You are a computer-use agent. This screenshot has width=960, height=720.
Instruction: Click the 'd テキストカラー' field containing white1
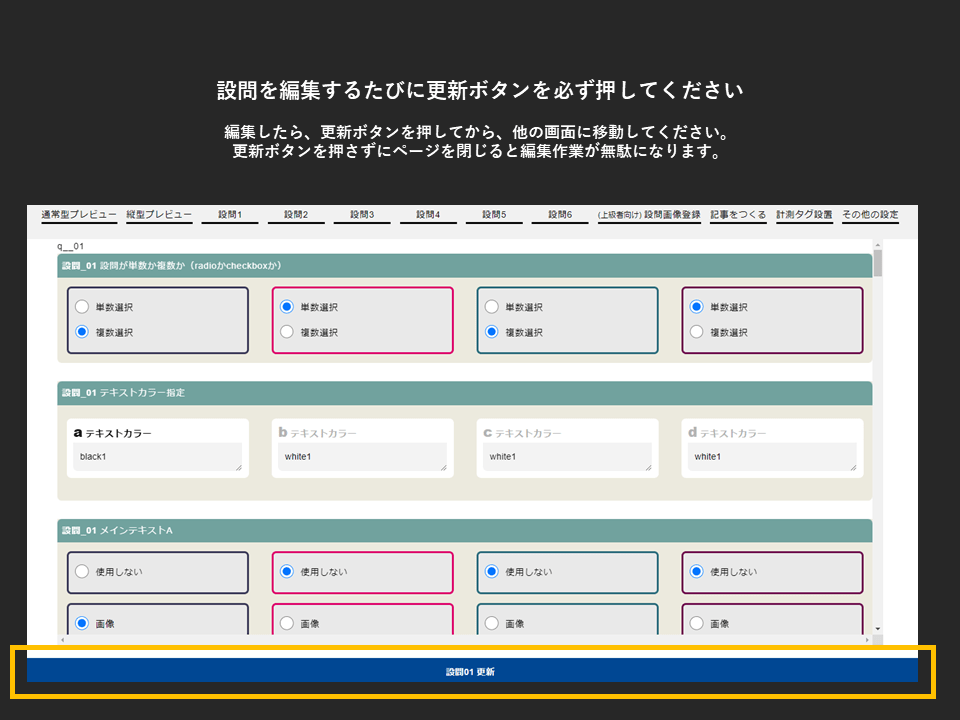[x=771, y=457]
